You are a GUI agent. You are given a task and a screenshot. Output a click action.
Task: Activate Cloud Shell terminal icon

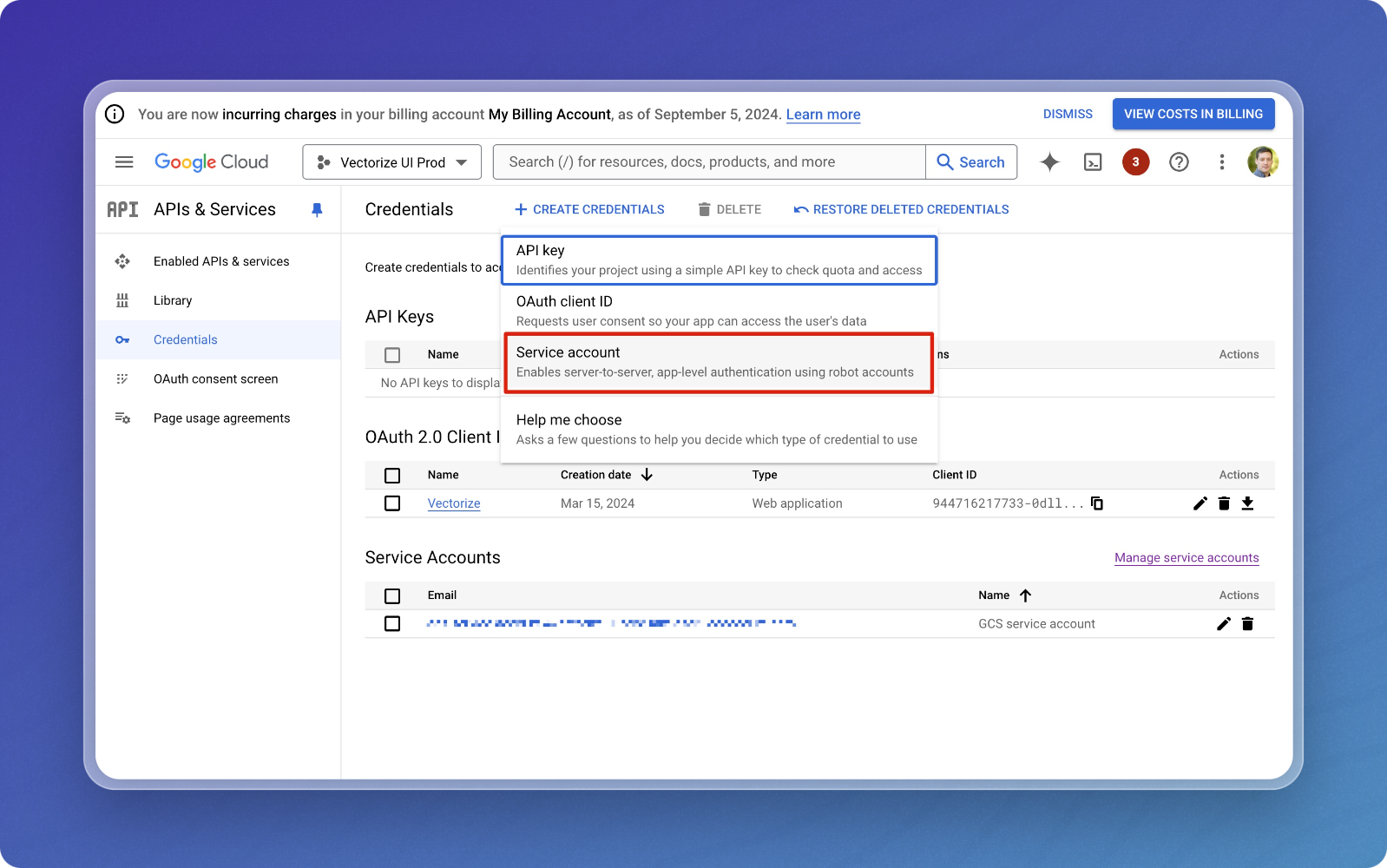pos(1093,162)
